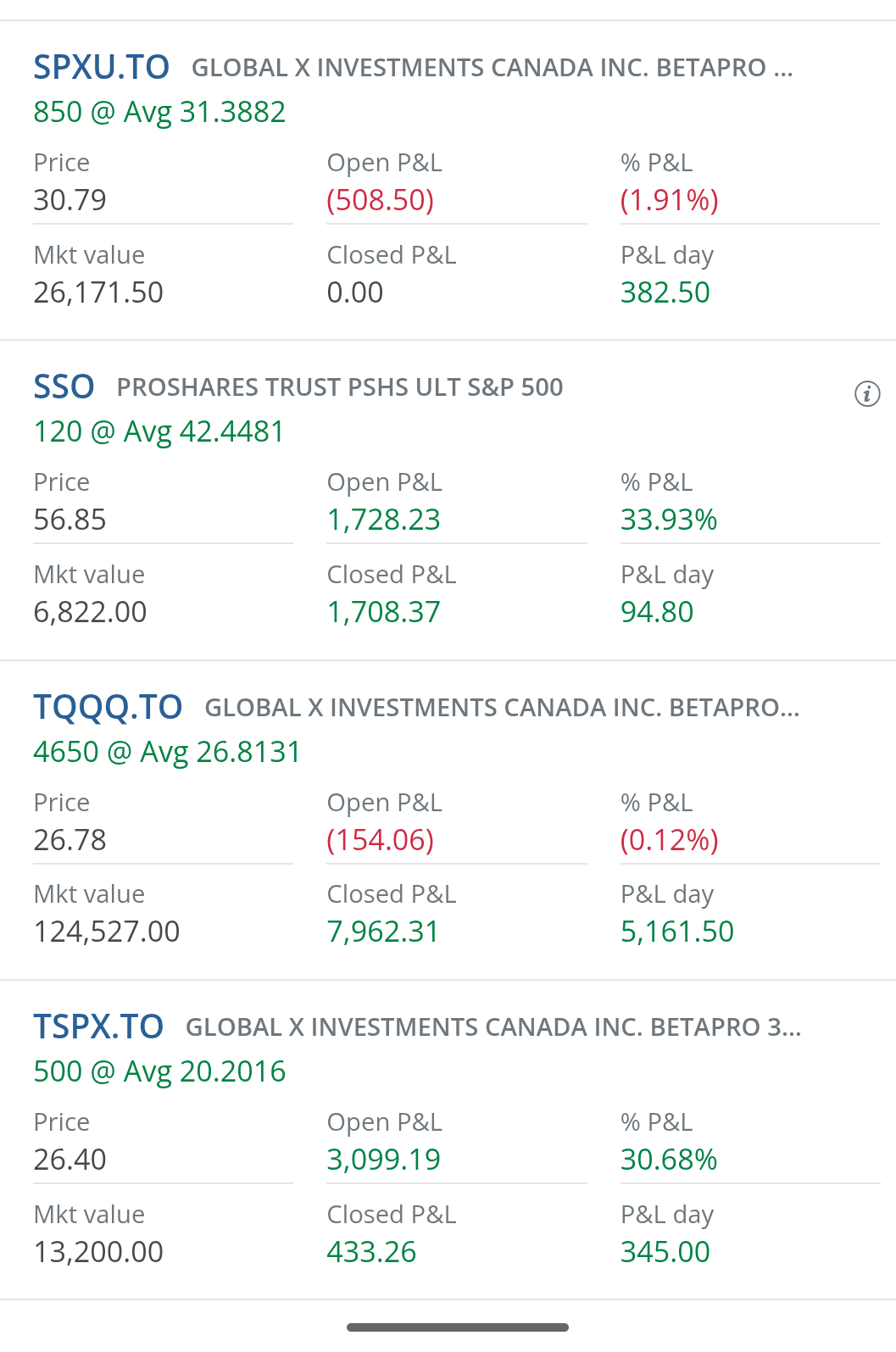
Task: Open the TSPX.TO ticker symbol
Action: 98,1027
